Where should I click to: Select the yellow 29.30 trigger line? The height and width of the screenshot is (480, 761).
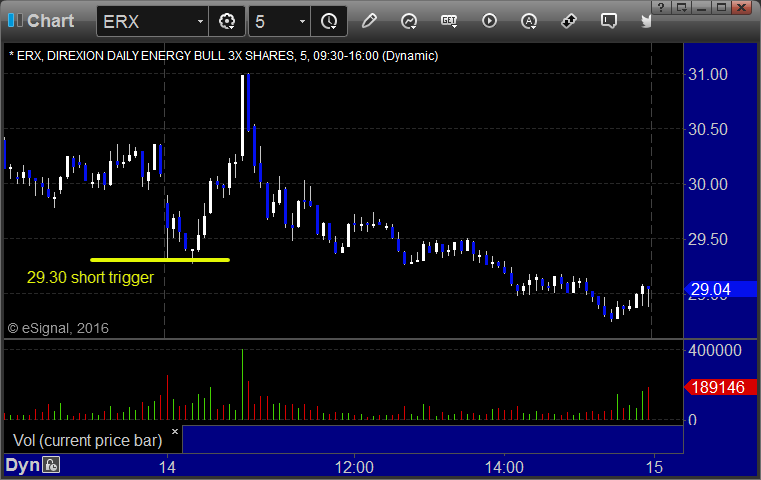160,260
